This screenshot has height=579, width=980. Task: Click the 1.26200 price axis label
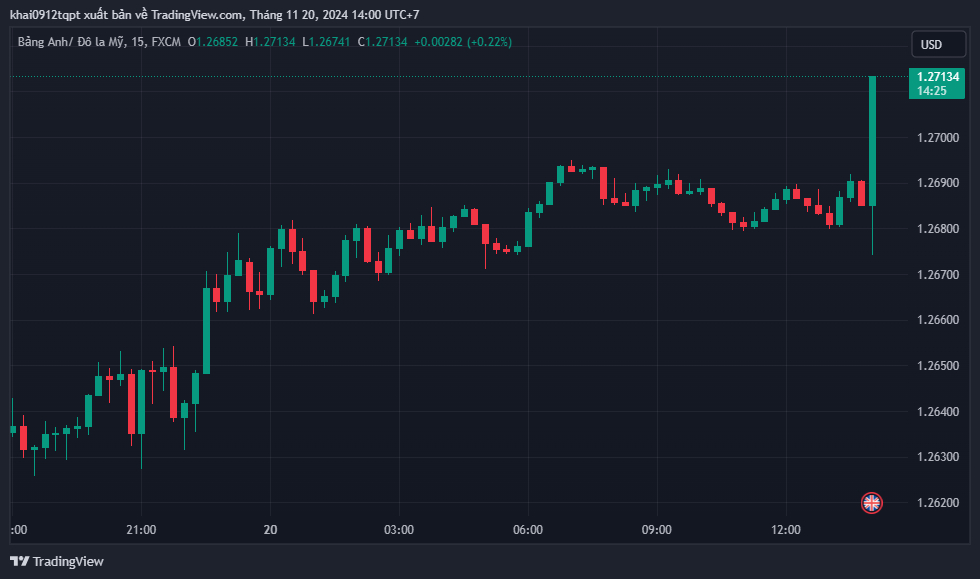(x=938, y=503)
